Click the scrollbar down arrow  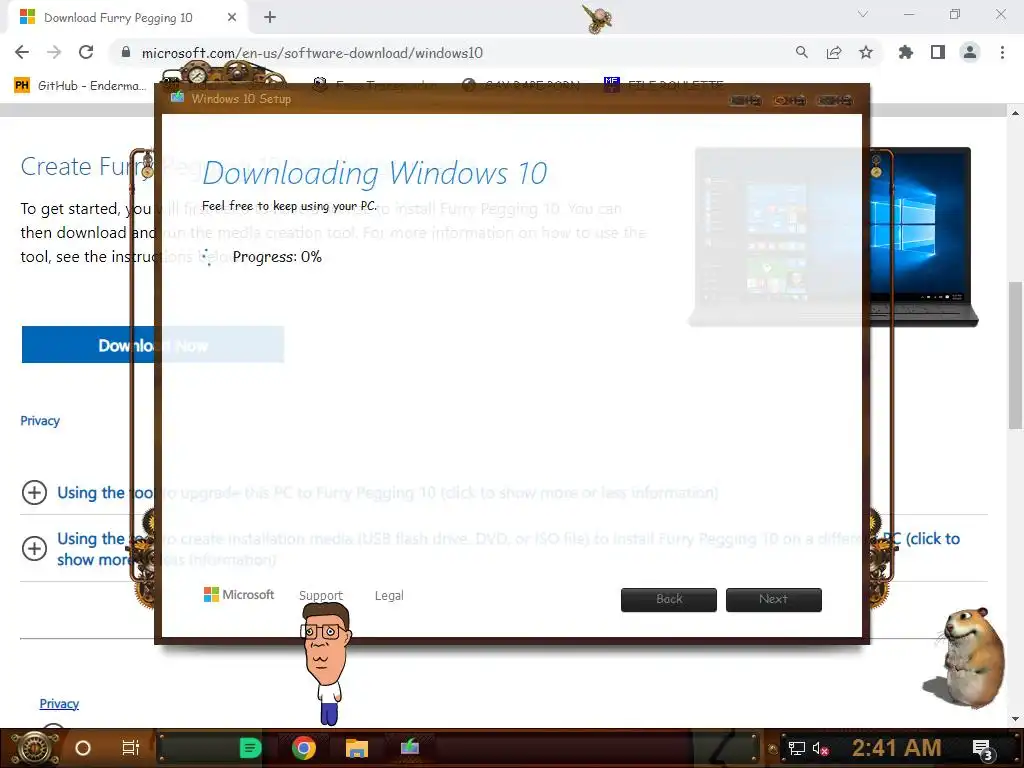coord(1015,719)
